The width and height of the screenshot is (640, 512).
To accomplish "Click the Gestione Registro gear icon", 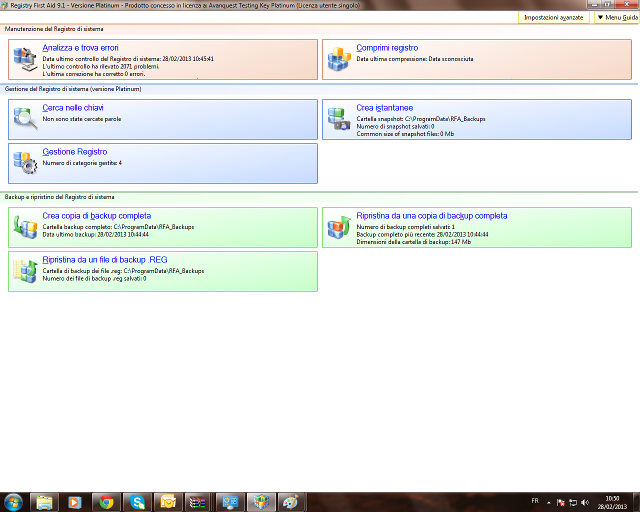I will pyautogui.click(x=25, y=163).
